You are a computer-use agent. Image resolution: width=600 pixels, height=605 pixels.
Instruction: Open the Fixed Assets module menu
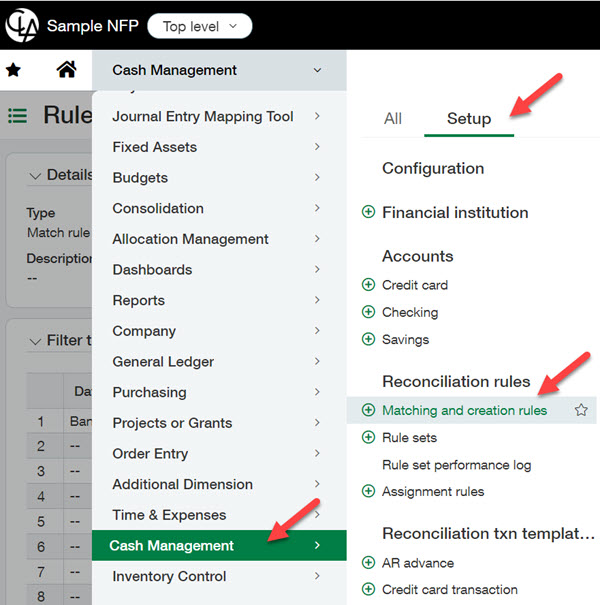tap(154, 147)
